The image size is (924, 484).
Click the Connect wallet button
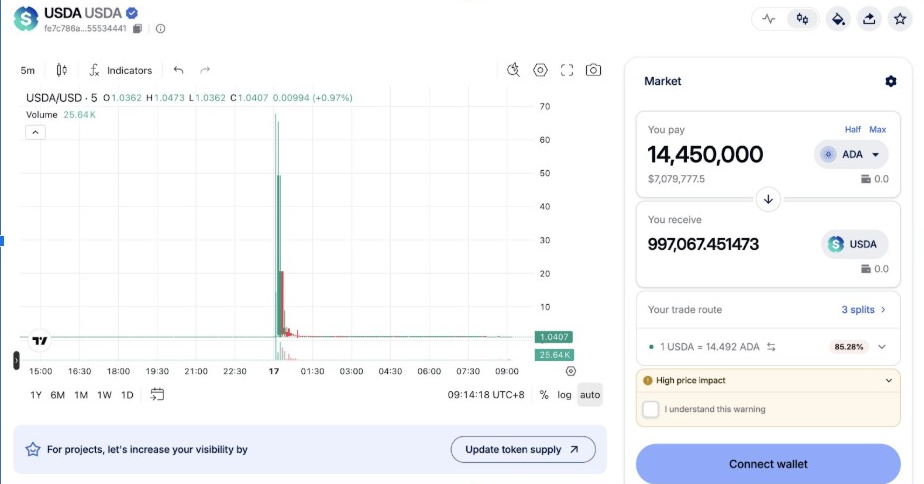(x=768, y=464)
